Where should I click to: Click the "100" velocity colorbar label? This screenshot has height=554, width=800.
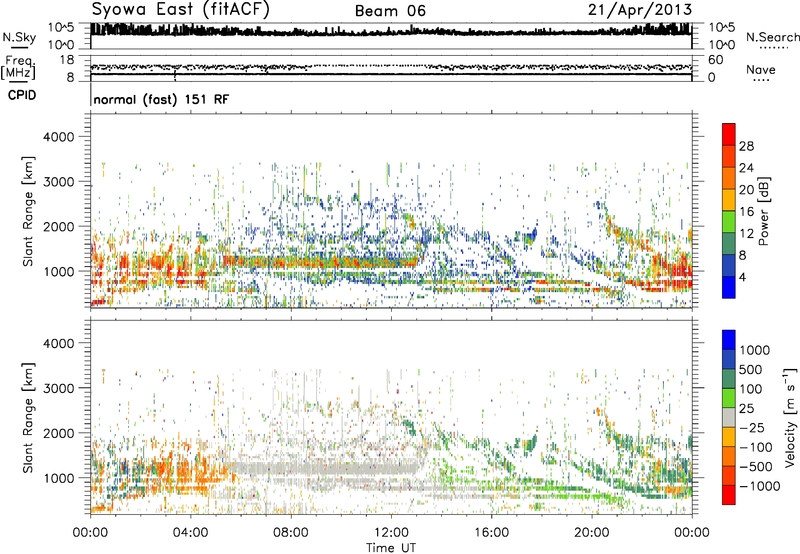pyautogui.click(x=751, y=389)
